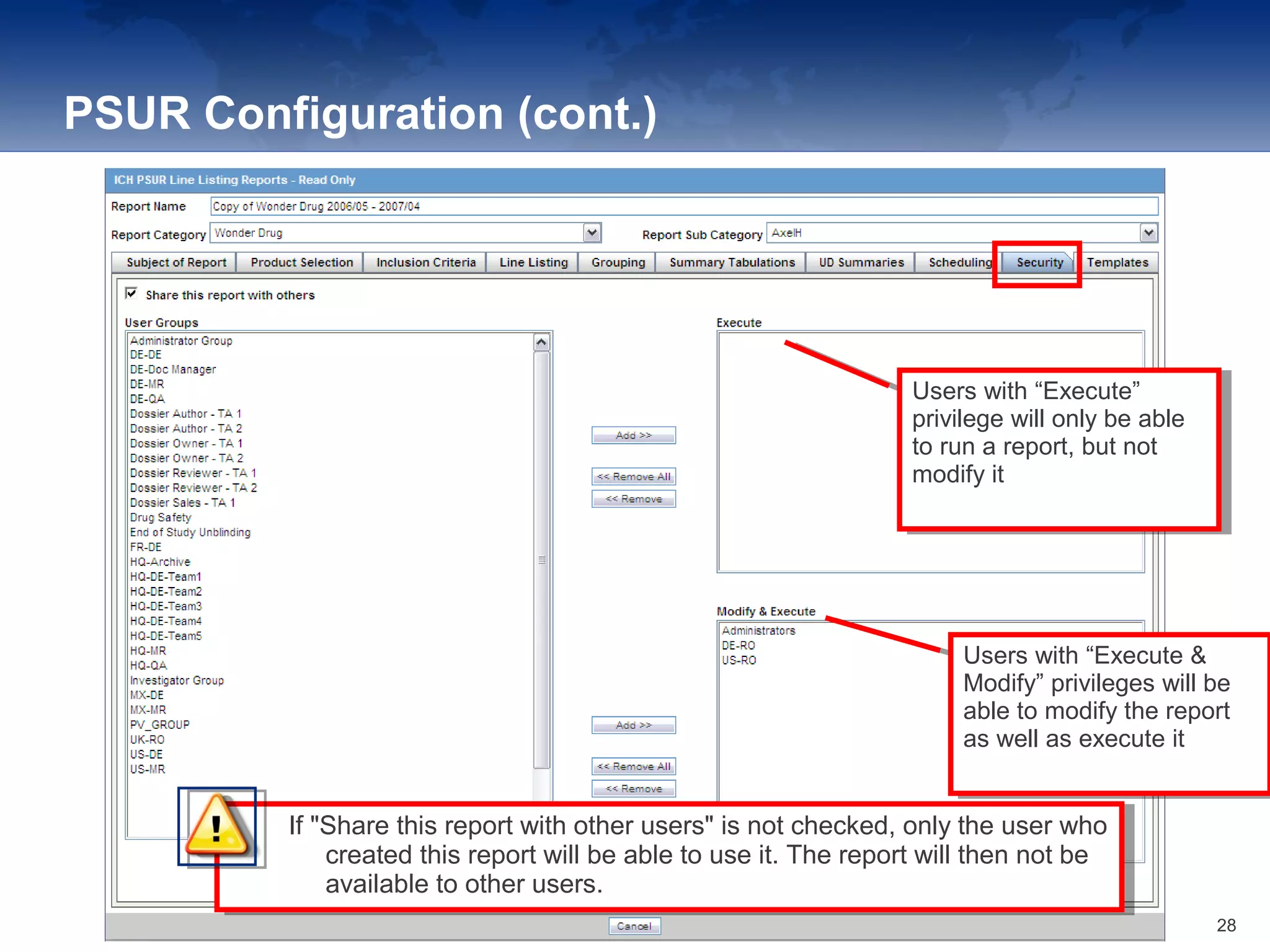Click User Groups scrollbar up arrow
1270x952 pixels.
point(541,342)
